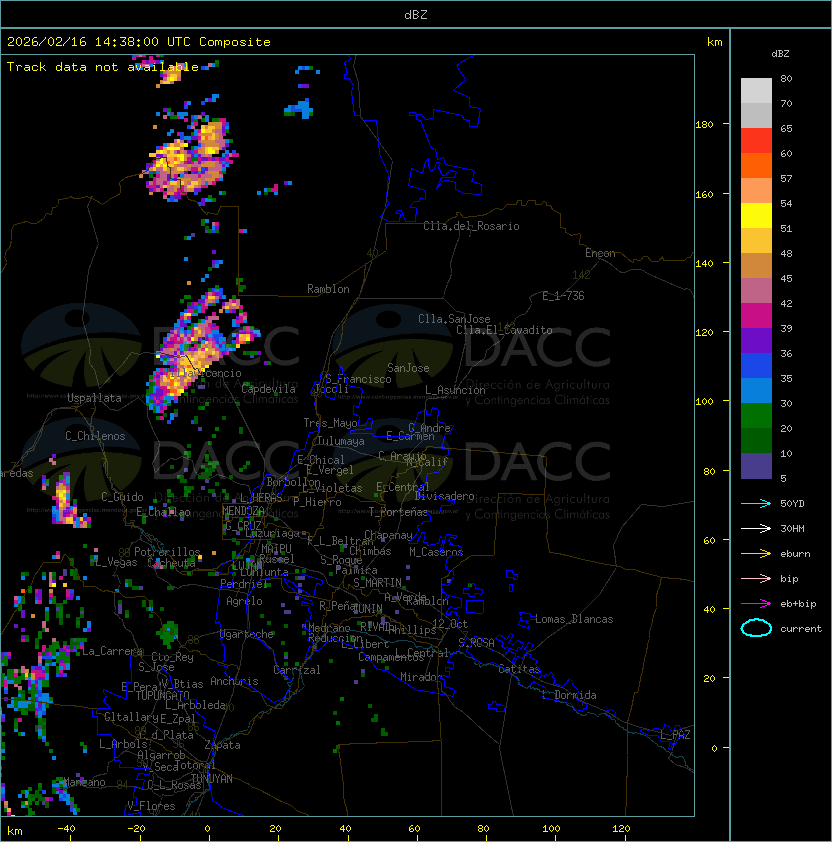Click the 'C_Chilenos' map label
This screenshot has width=832, height=842.
[x=95, y=436]
